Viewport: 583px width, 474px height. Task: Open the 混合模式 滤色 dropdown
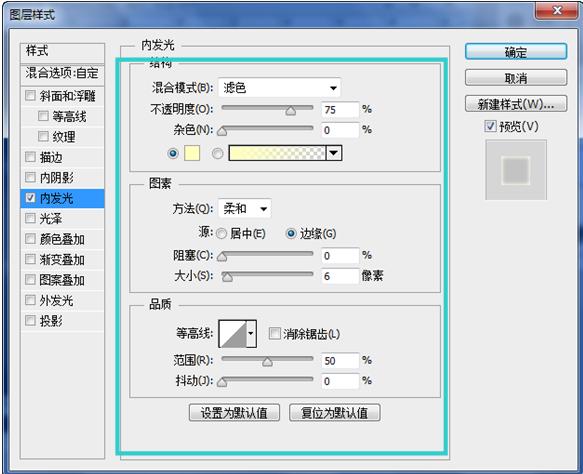[x=279, y=88]
